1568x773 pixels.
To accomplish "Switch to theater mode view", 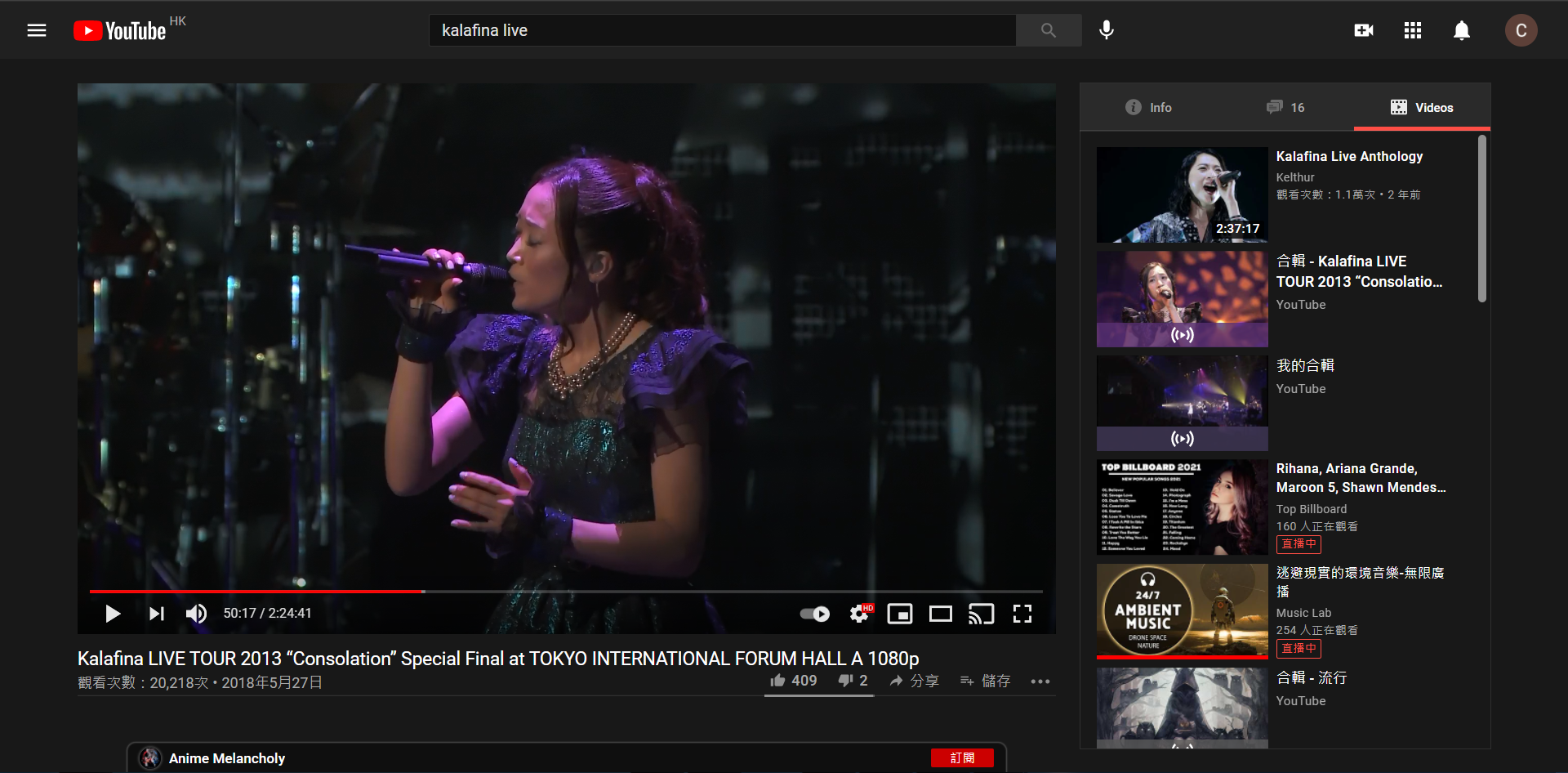I will [940, 614].
